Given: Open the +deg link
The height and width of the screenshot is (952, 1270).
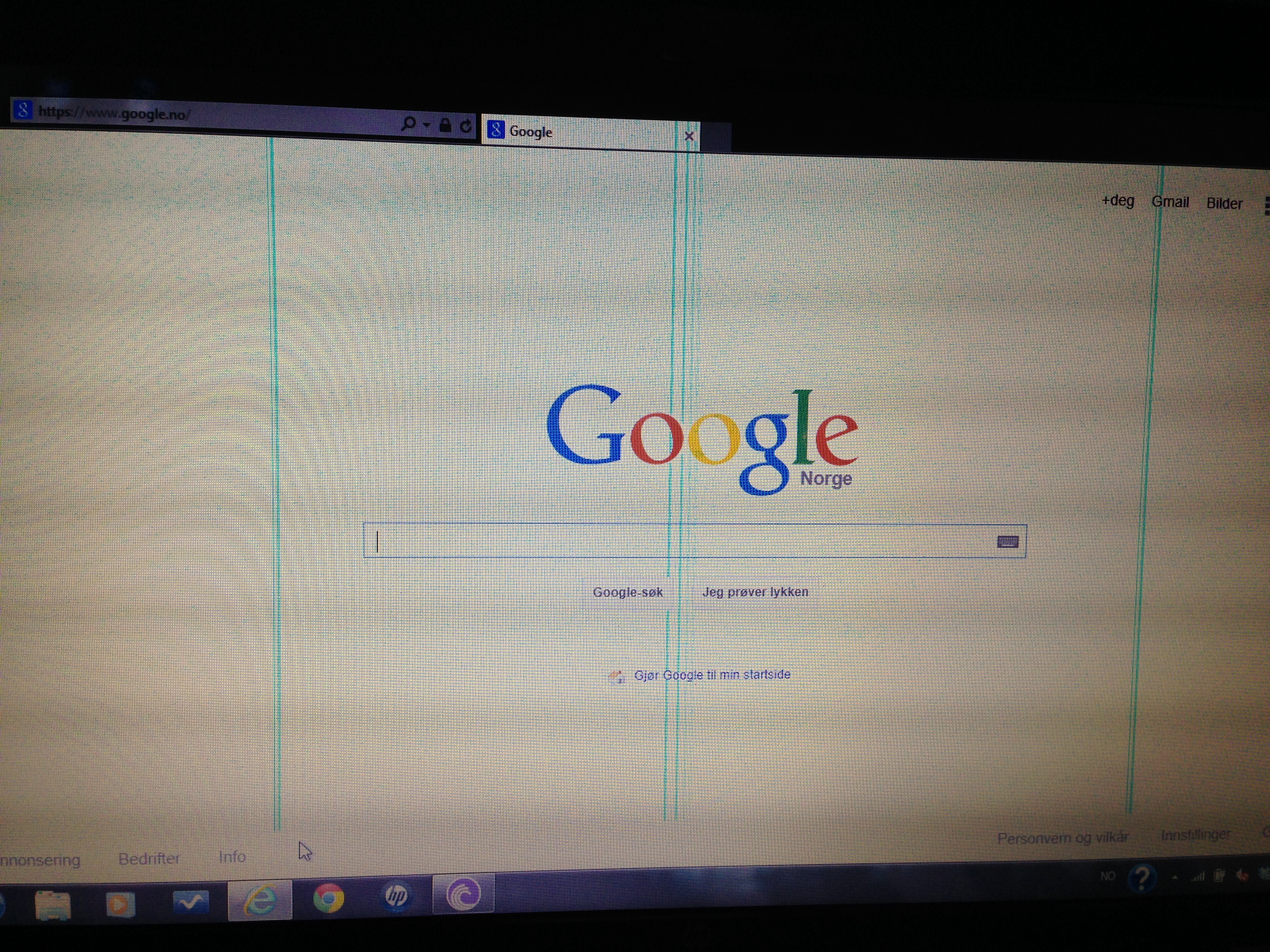Looking at the screenshot, I should 1117,201.
